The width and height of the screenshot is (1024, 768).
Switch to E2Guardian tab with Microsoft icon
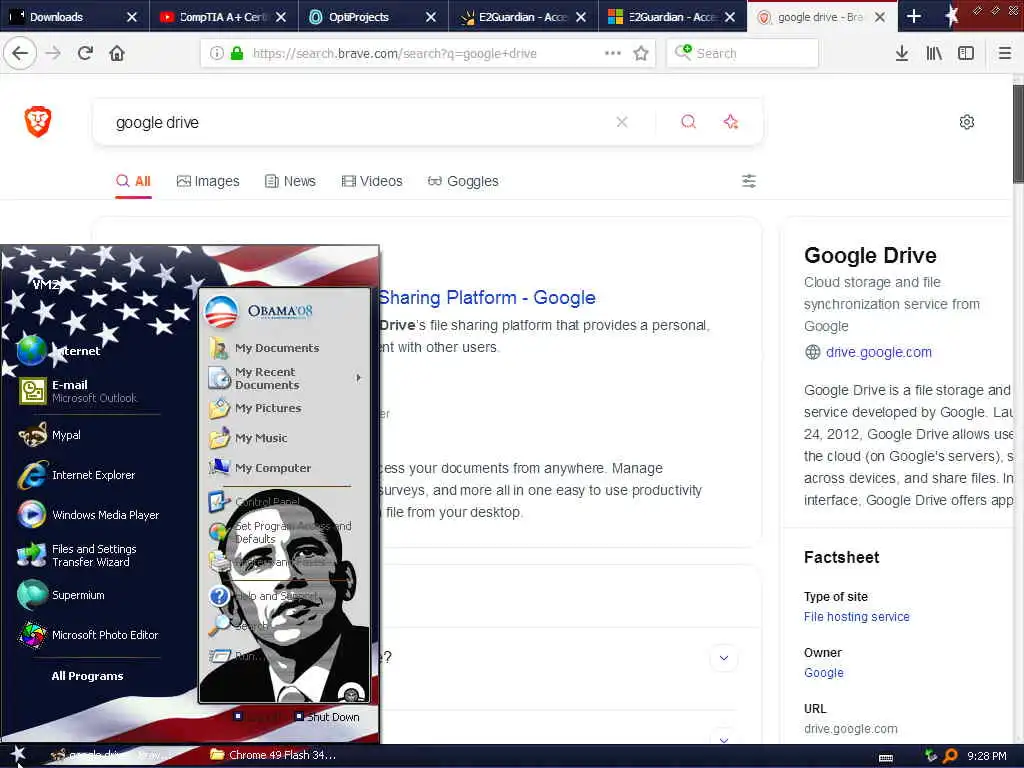(671, 17)
